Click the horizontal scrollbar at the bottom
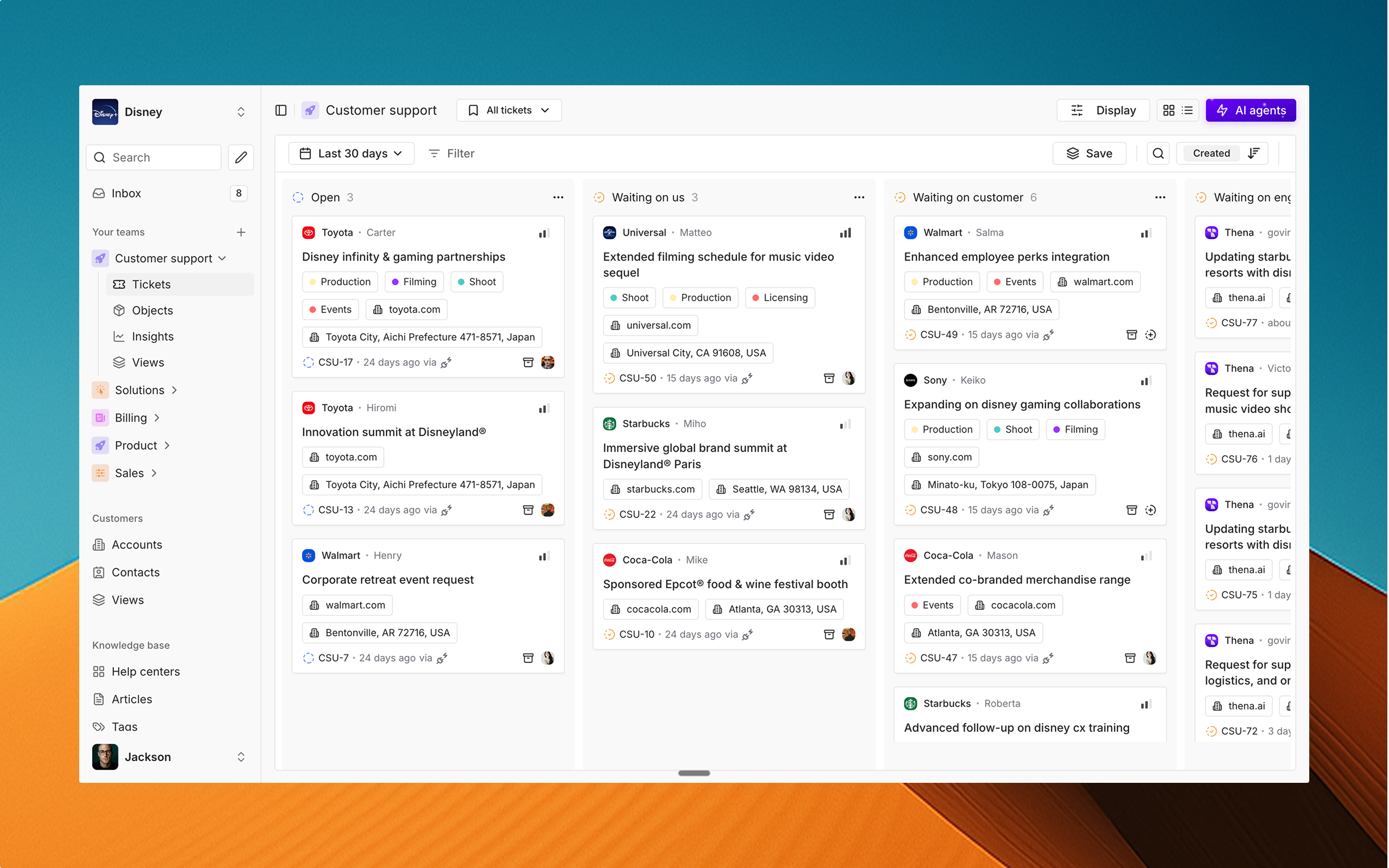 pyautogui.click(x=694, y=773)
